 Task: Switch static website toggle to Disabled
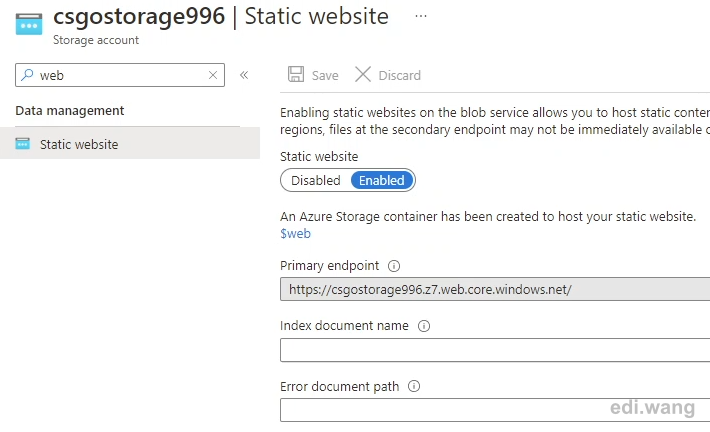316,180
